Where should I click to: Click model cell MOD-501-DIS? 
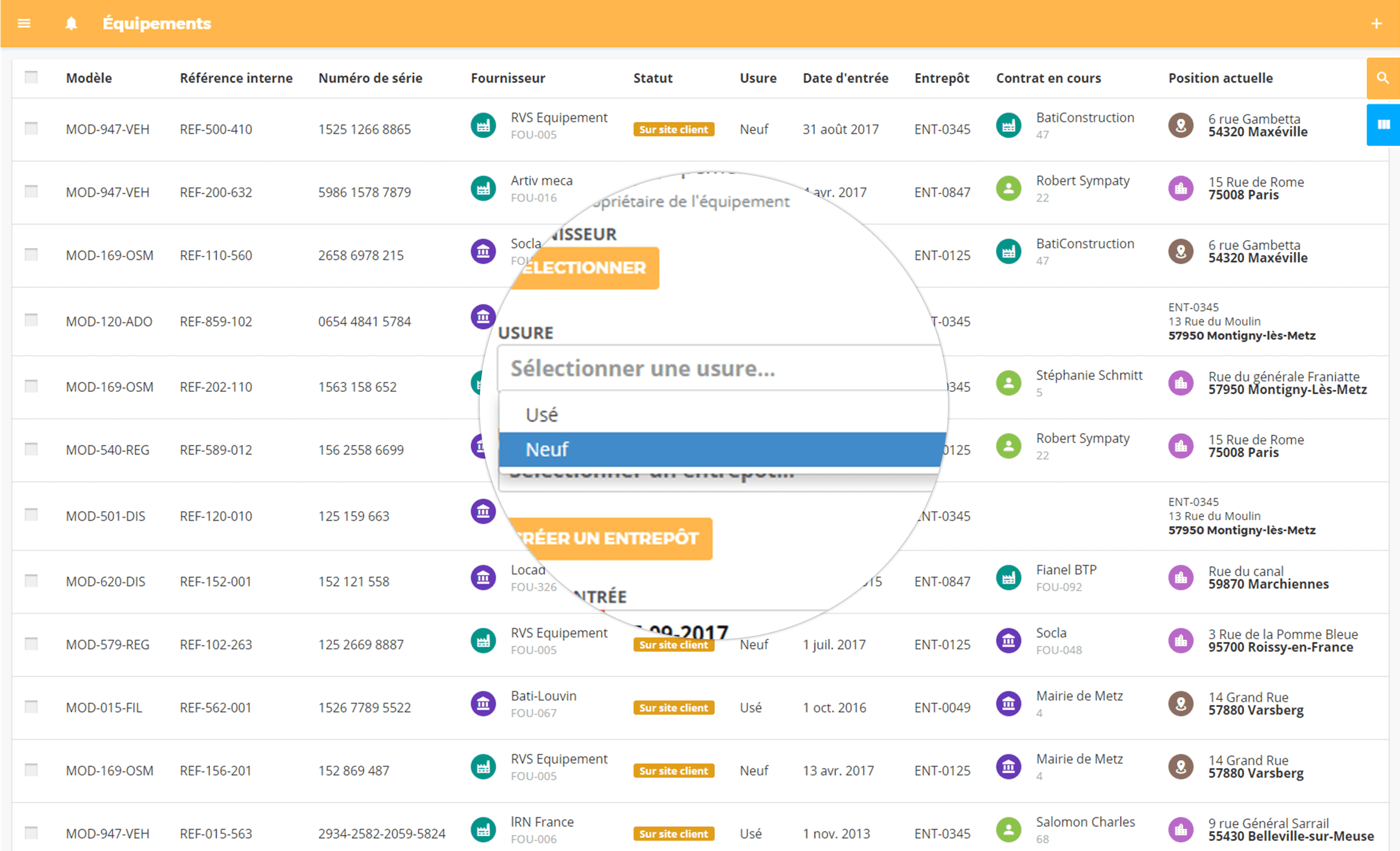pyautogui.click(x=106, y=516)
